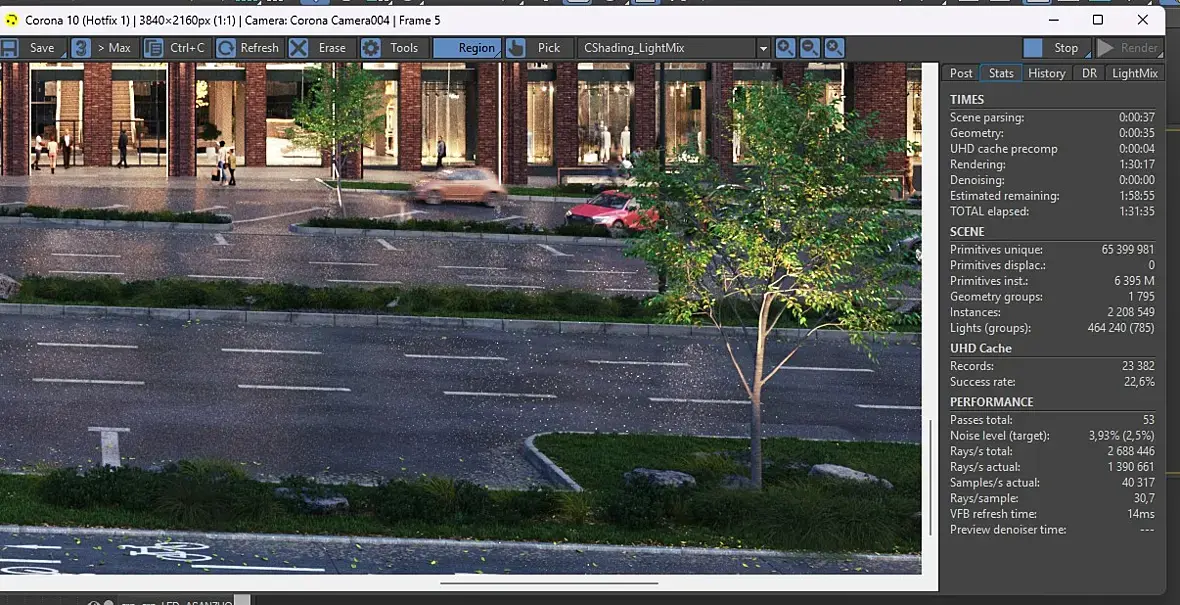
Task: Click the Passes total value 53
Action: (1148, 420)
